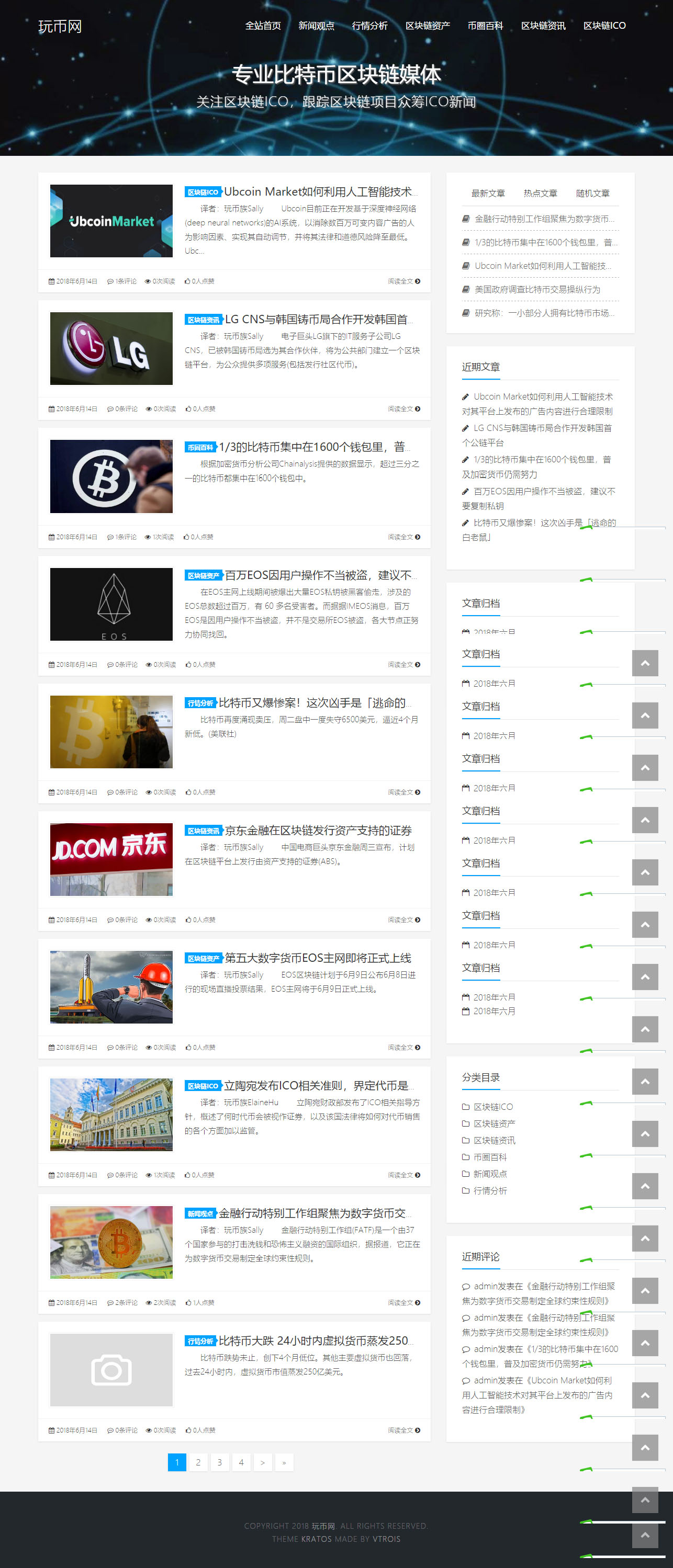Click the next page > pagination arrow
673x1568 pixels.
click(263, 1462)
